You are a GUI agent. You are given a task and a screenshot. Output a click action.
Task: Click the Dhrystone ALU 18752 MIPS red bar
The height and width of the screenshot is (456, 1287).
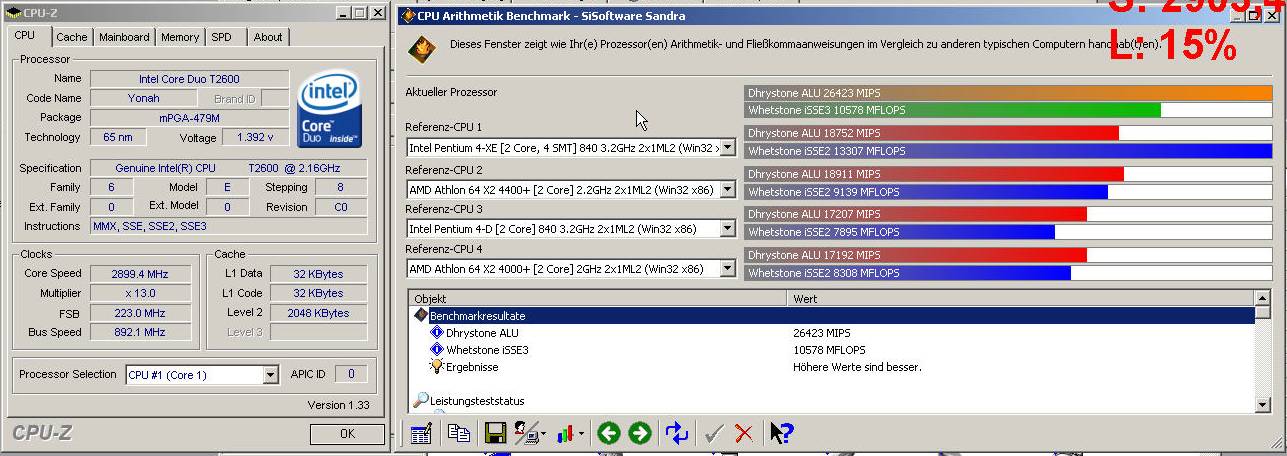pos(932,133)
